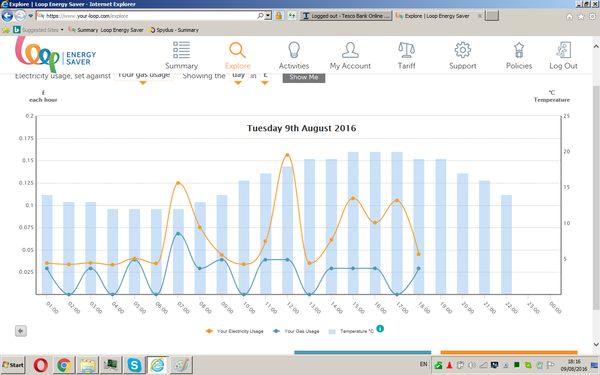Click the device manager taskbar icon

click(111, 365)
